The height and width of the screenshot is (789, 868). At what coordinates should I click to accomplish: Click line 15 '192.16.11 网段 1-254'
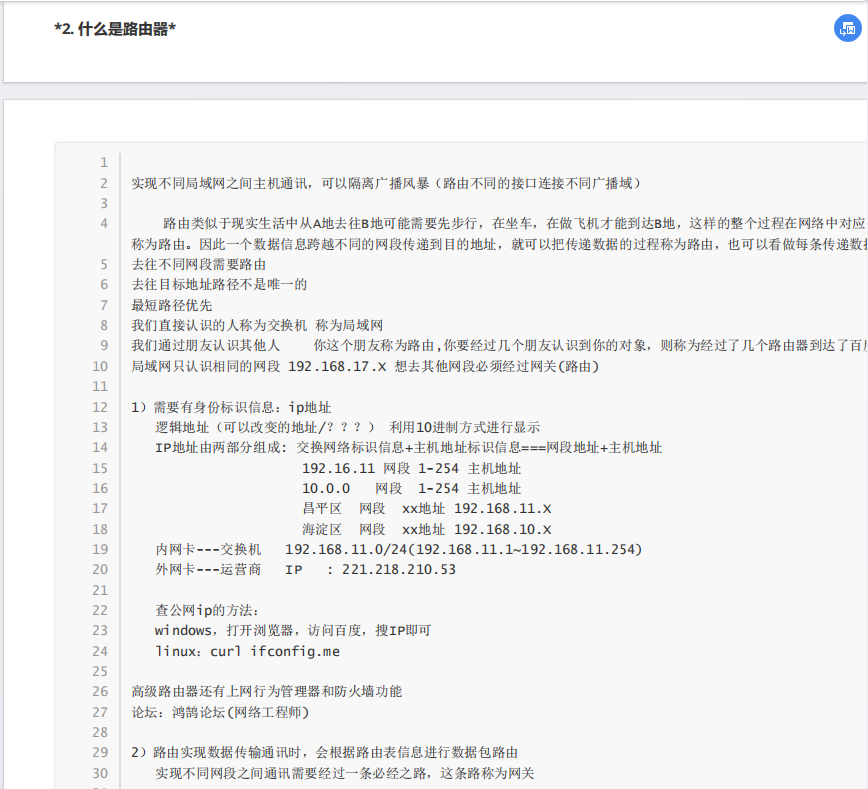coord(380,468)
